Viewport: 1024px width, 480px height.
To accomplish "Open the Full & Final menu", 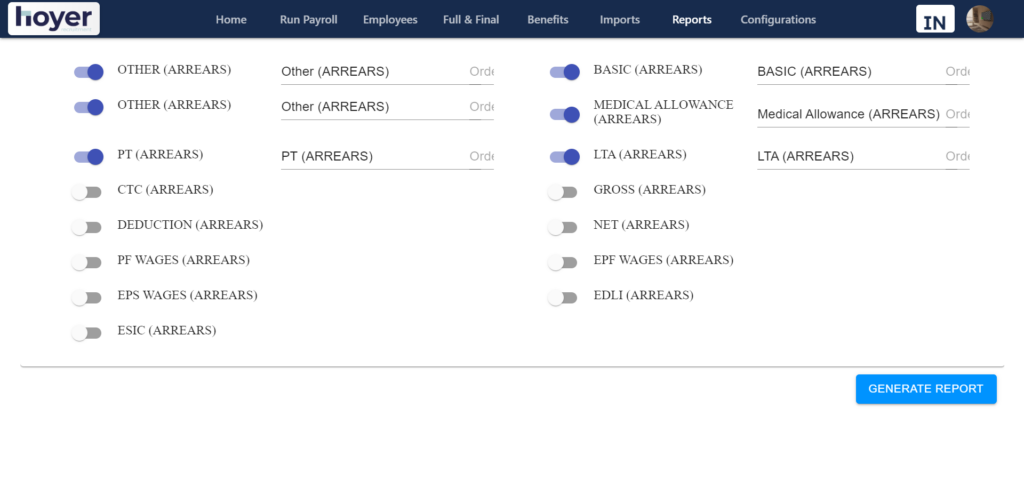I will pyautogui.click(x=471, y=20).
